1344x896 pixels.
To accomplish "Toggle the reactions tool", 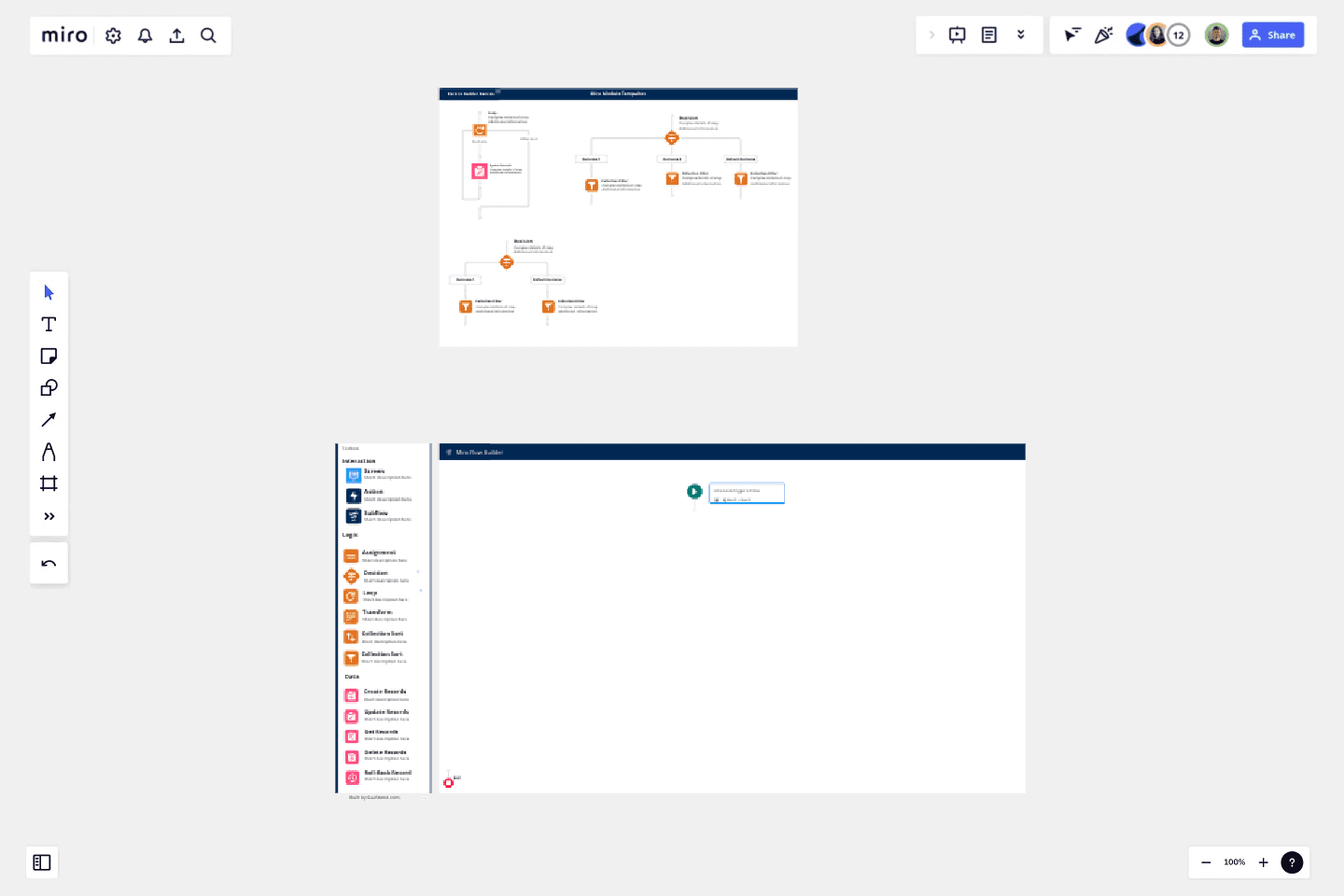I will point(1104,35).
